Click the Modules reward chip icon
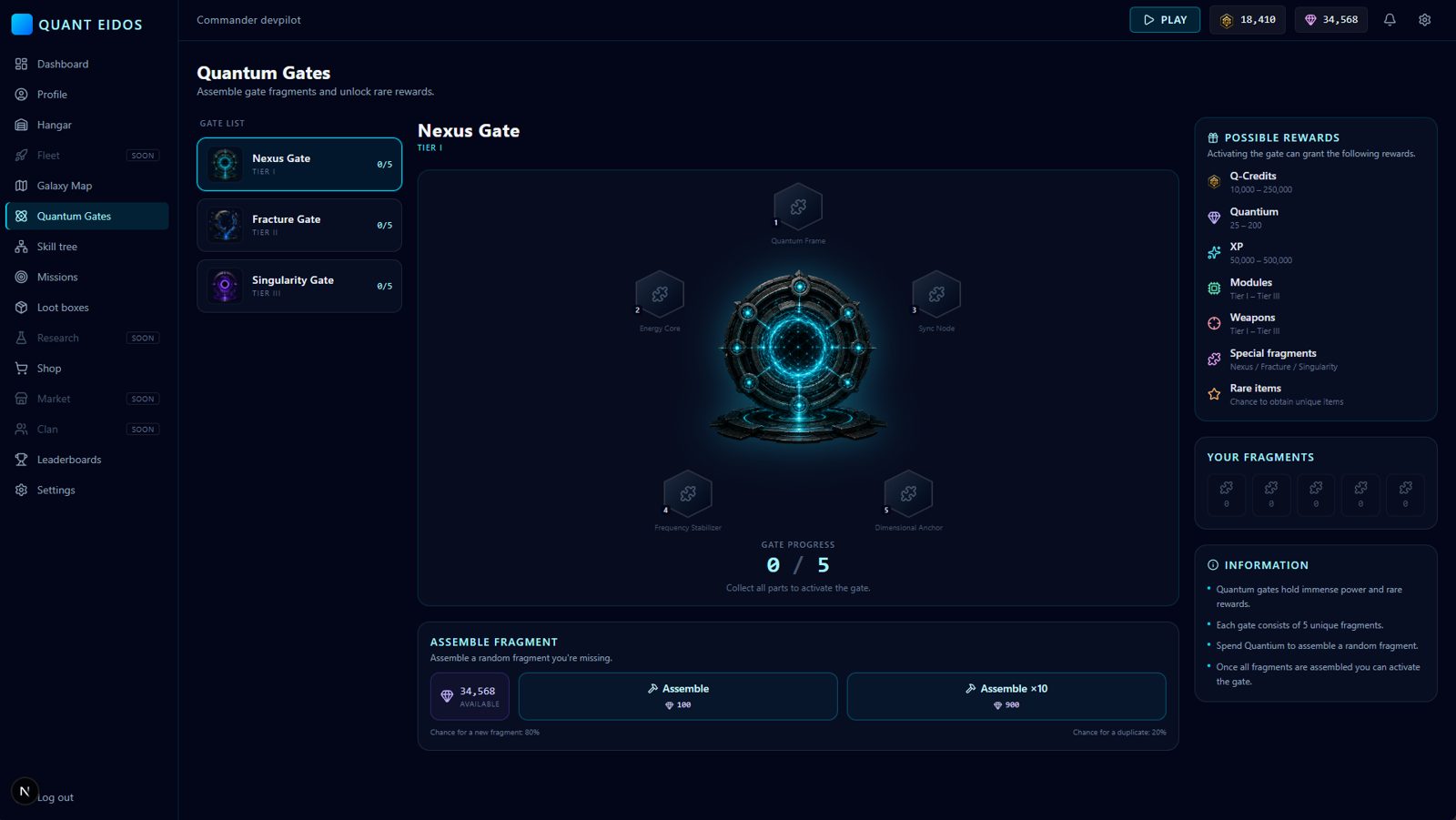The image size is (1456, 820). coord(1214,289)
